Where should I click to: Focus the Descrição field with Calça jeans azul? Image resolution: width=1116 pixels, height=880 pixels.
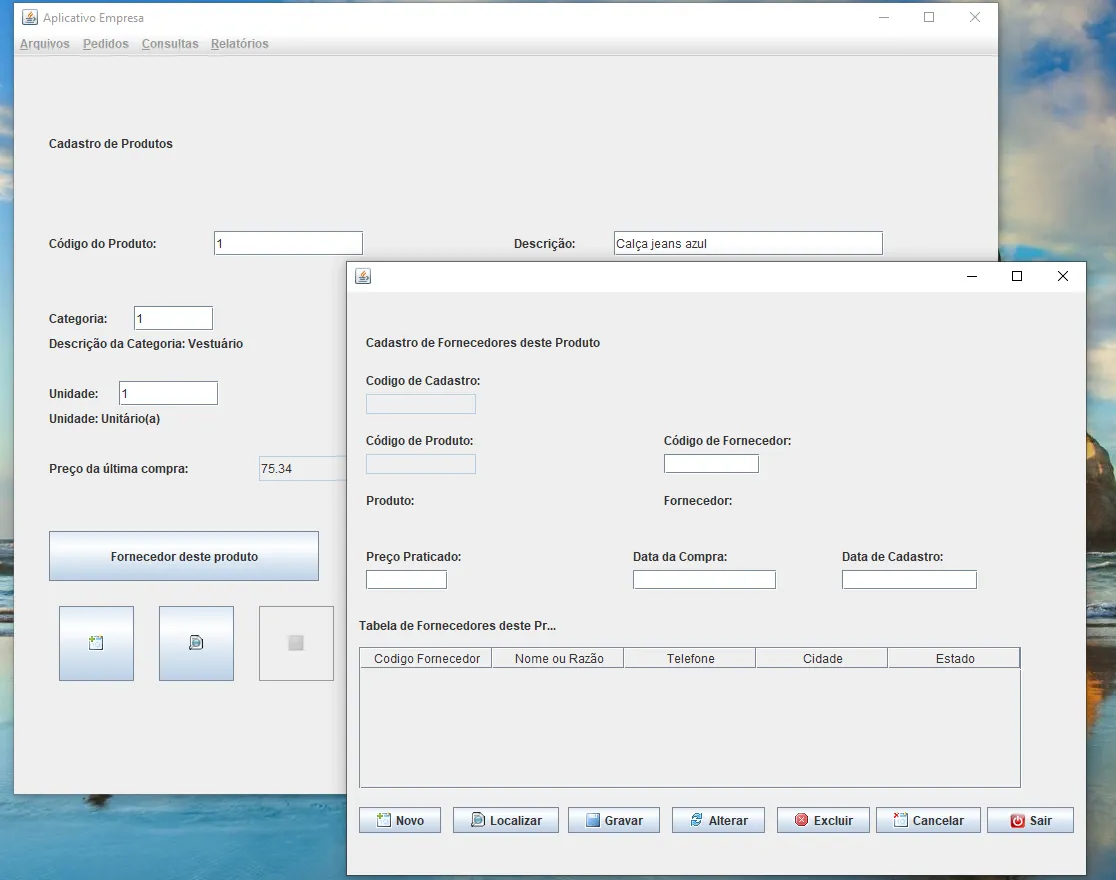click(748, 243)
